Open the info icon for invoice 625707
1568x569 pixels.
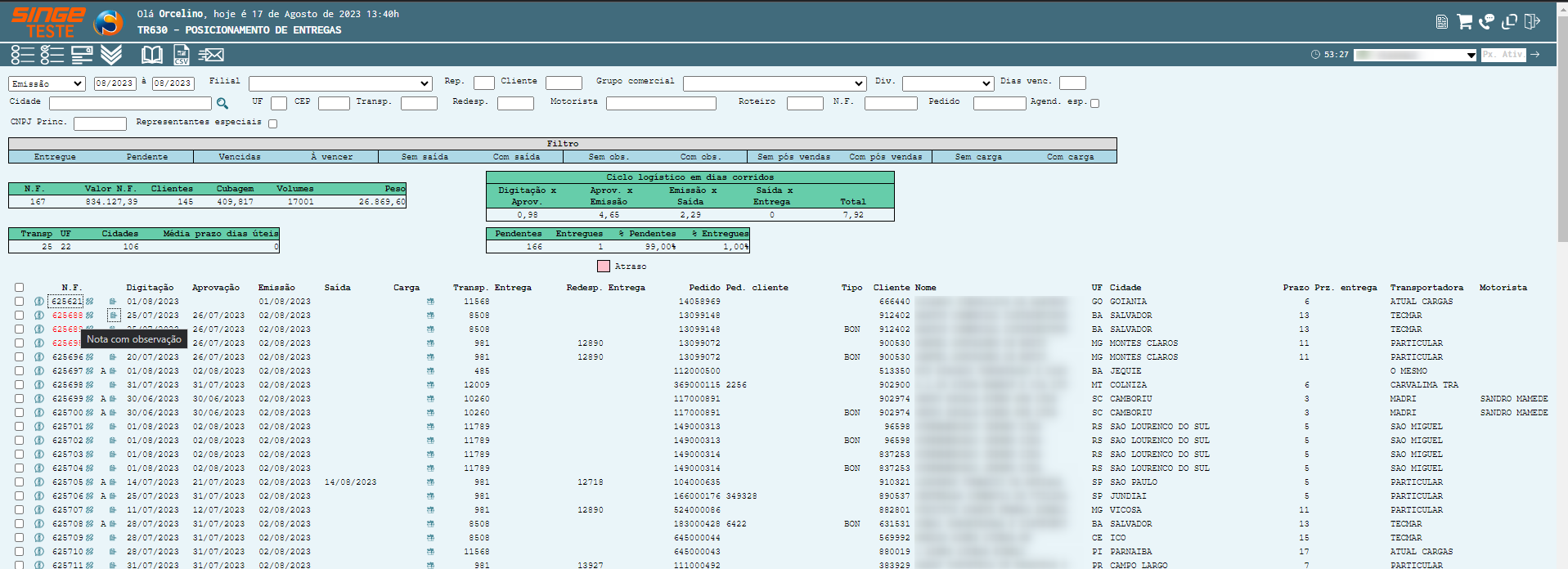[38, 510]
